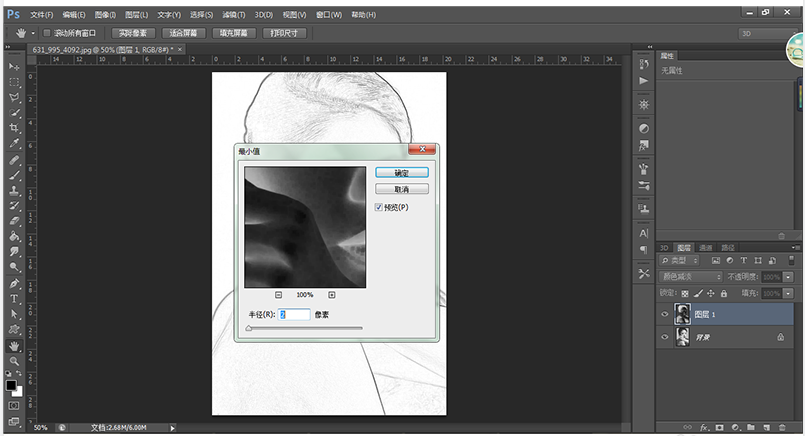Select the Move tool

point(14,66)
